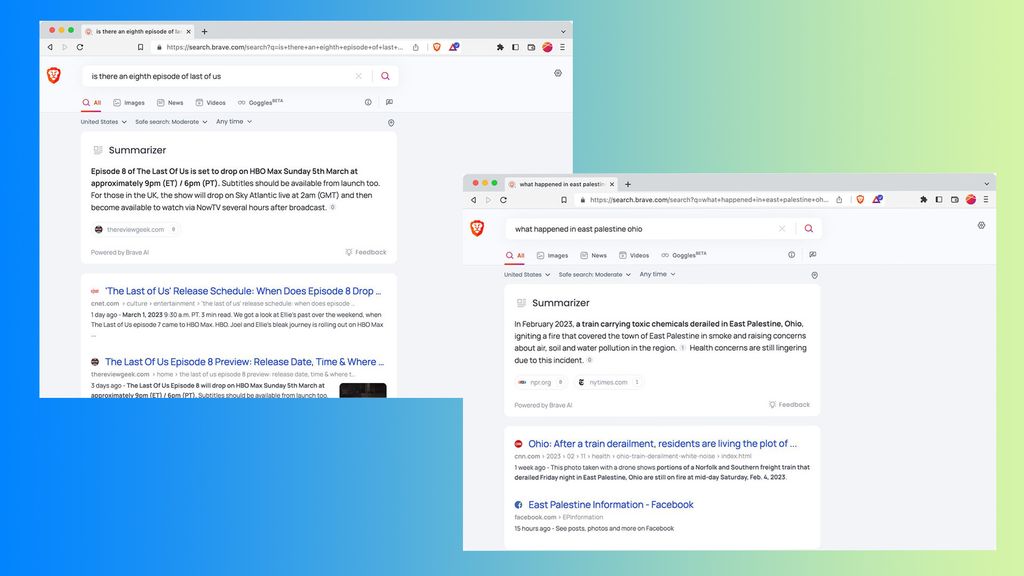The width and height of the screenshot is (1024, 576).
Task: Click the location pin toggle near filters
Action: (x=814, y=274)
